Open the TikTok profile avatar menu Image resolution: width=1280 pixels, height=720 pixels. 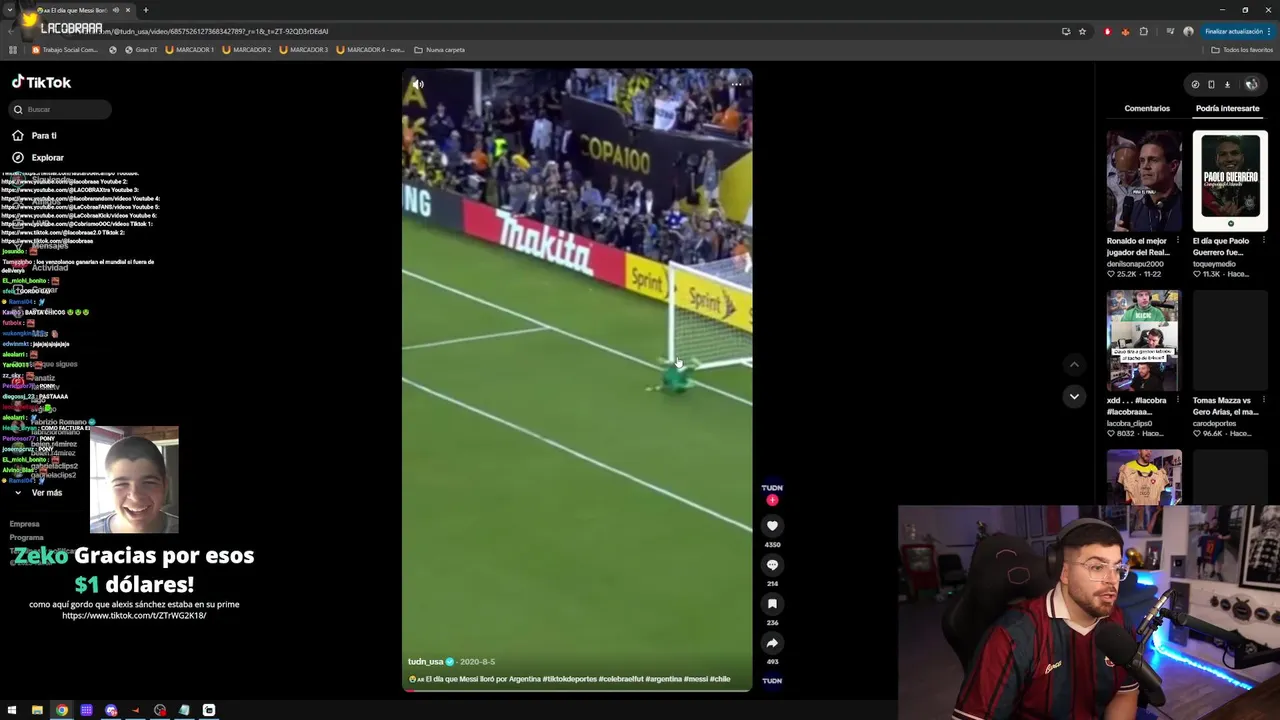1251,84
